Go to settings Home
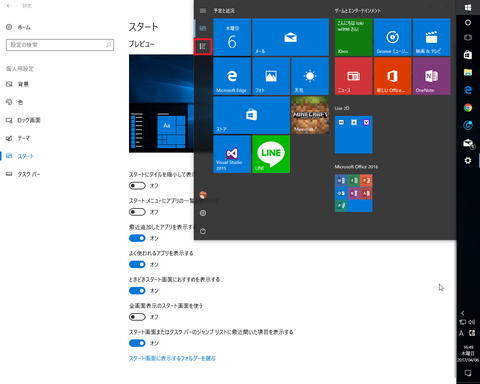This screenshot has width=480, height=384. 18,27
